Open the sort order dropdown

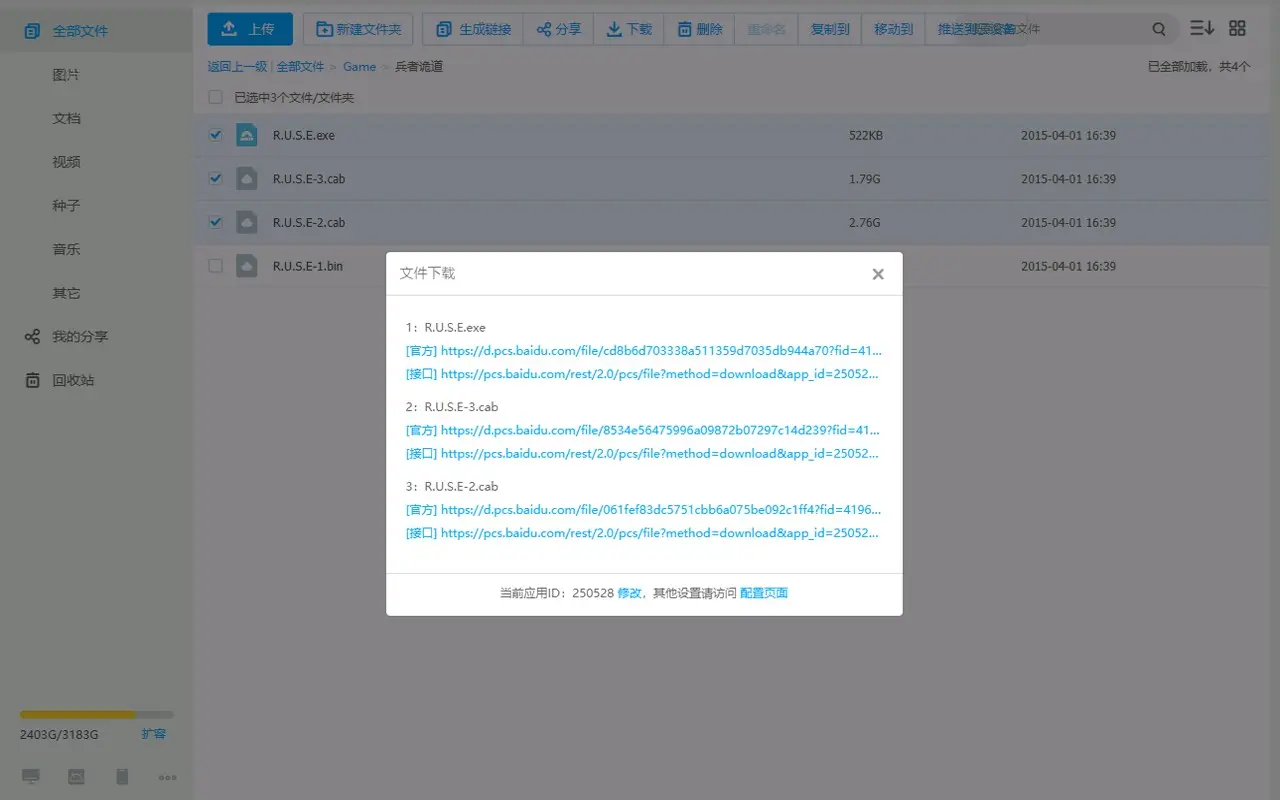pos(1201,28)
